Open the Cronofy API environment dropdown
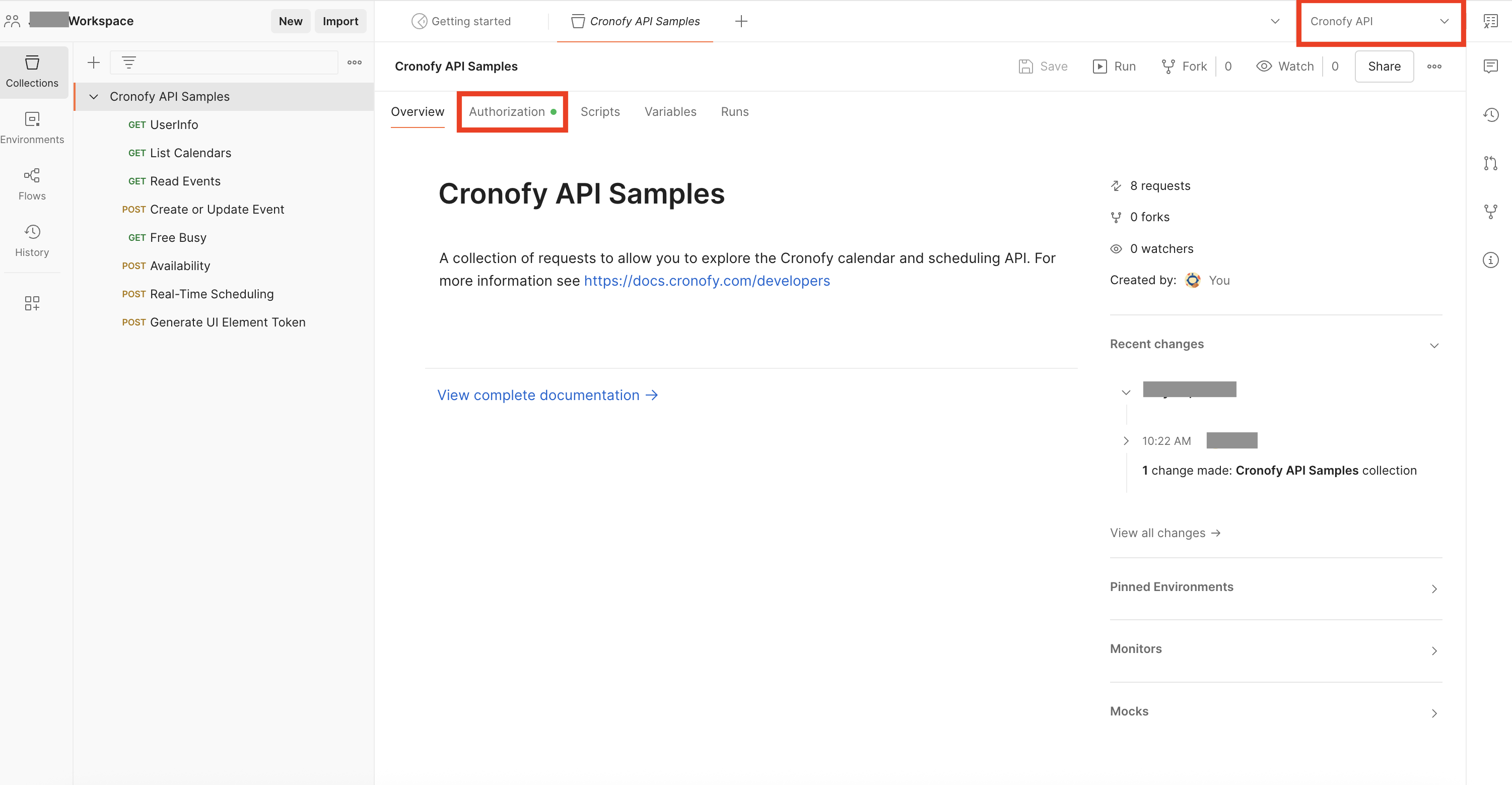The height and width of the screenshot is (785, 1512). (x=1380, y=21)
